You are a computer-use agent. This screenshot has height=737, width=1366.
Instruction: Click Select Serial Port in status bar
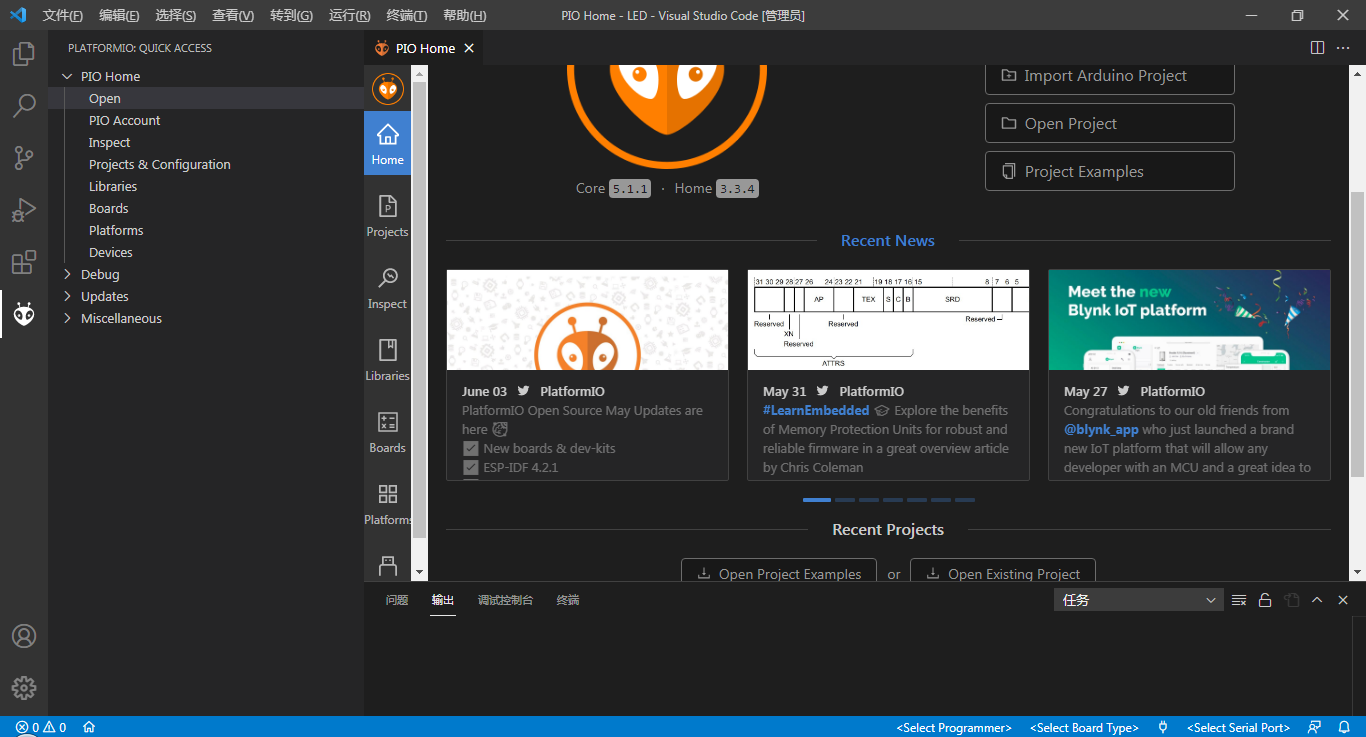coord(1238,727)
